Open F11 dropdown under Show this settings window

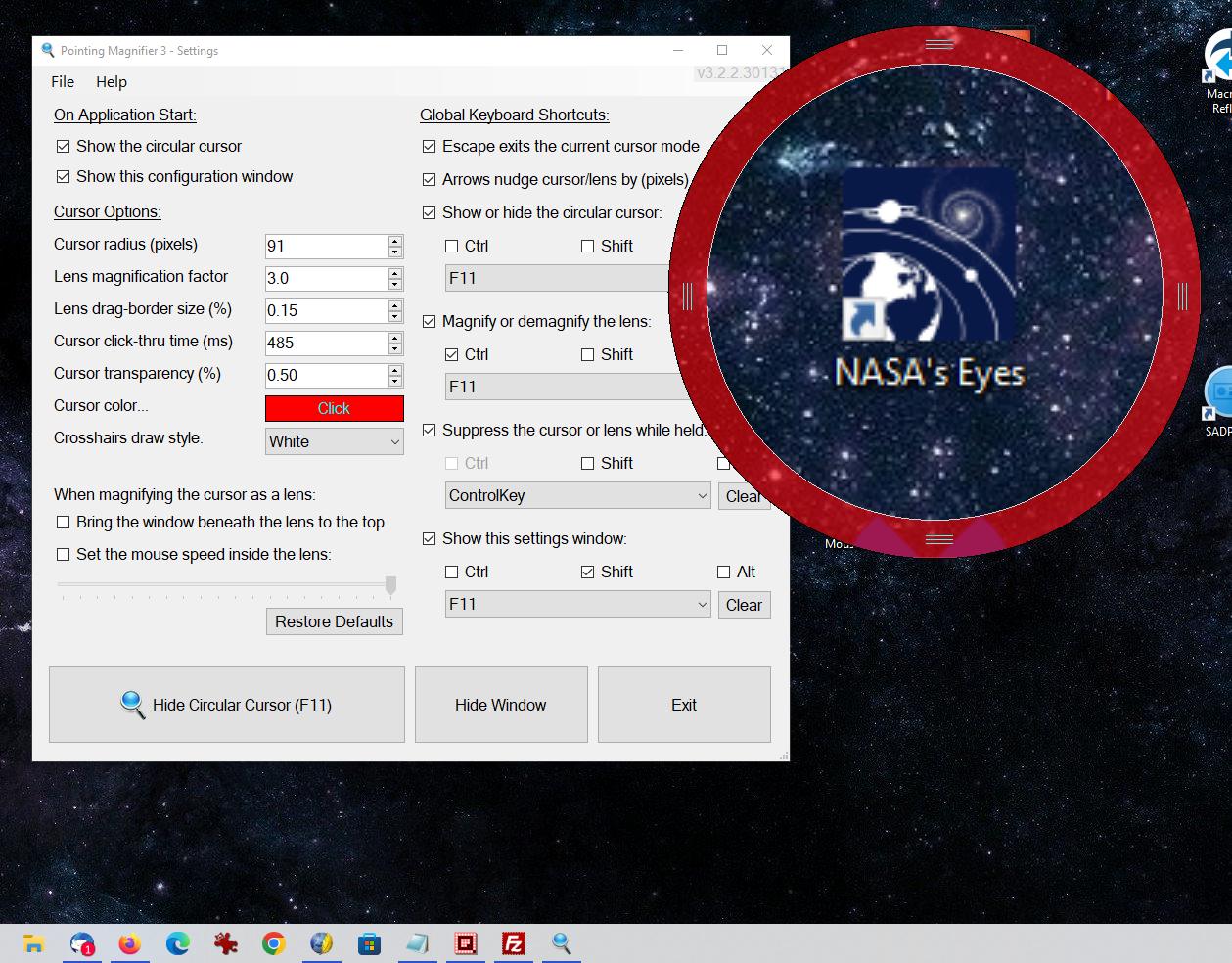click(577, 604)
